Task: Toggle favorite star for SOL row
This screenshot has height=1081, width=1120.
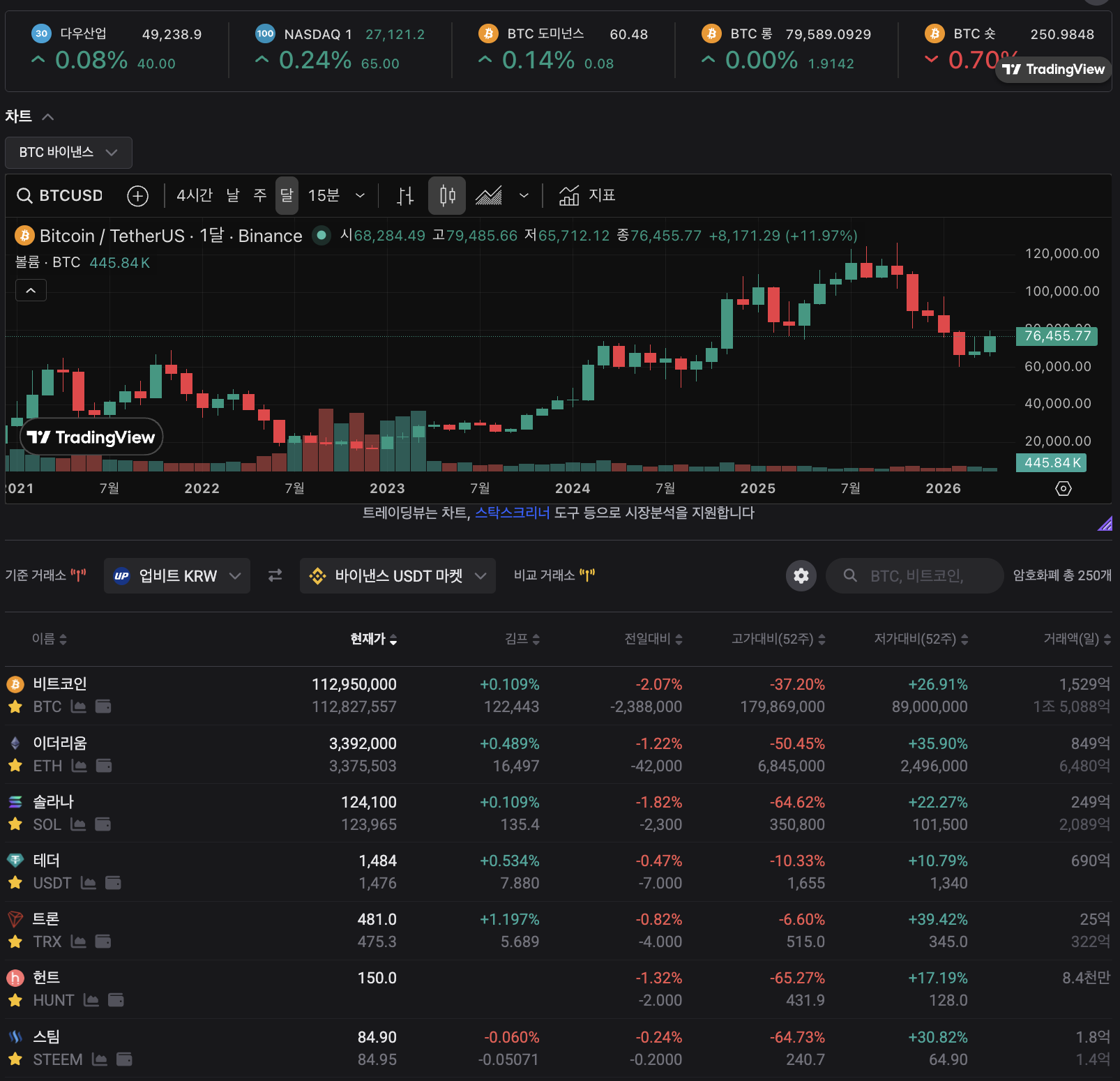Action: click(x=15, y=824)
